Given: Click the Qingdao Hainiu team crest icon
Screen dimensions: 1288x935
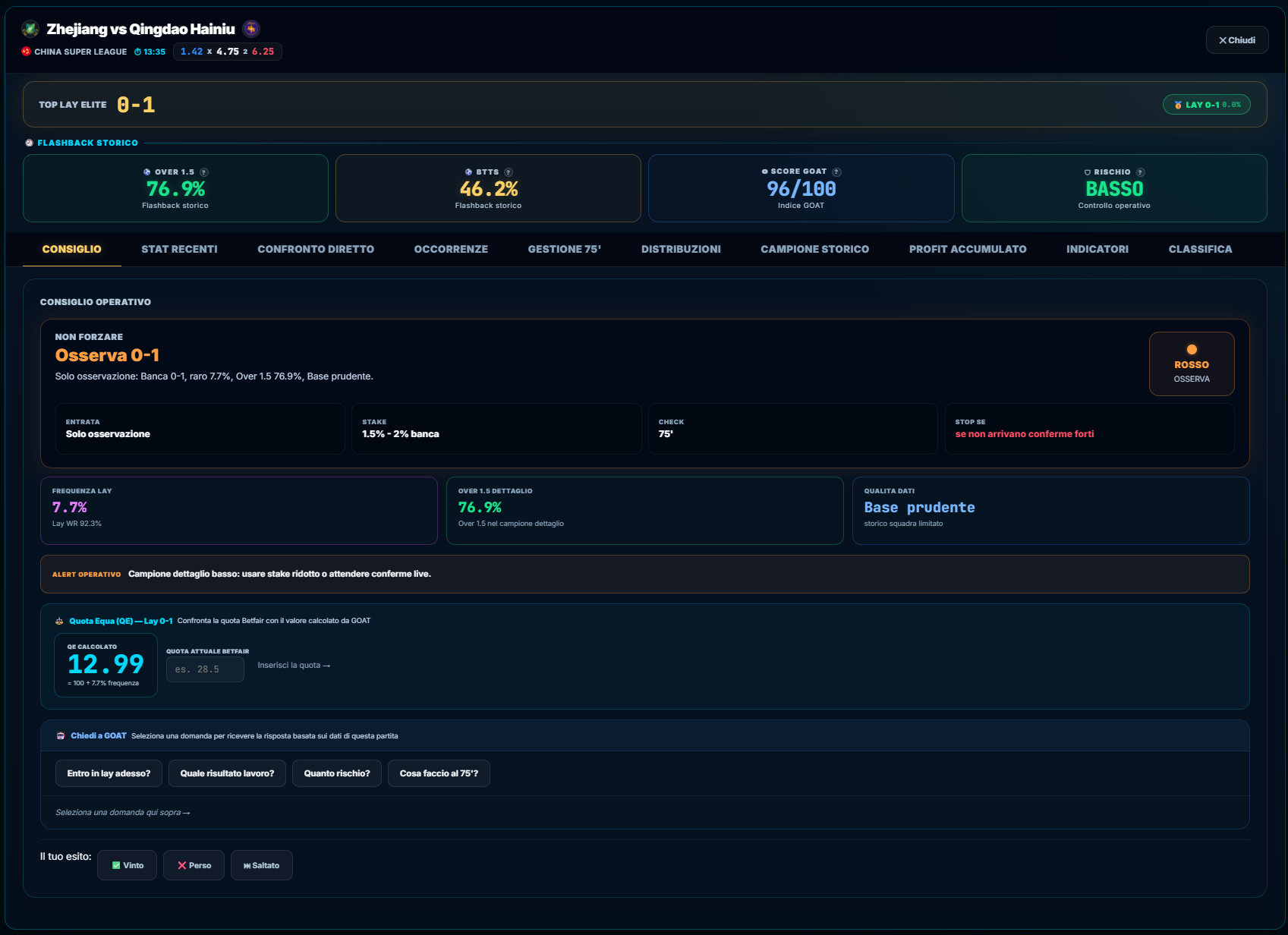Looking at the screenshot, I should pos(251,29).
